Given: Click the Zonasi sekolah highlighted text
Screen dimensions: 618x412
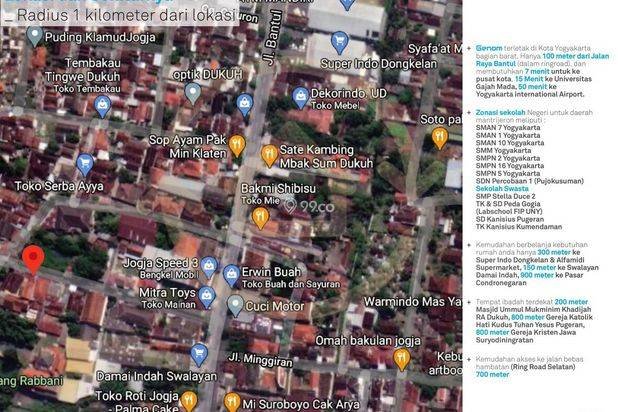Looking at the screenshot, I should 500,112.
